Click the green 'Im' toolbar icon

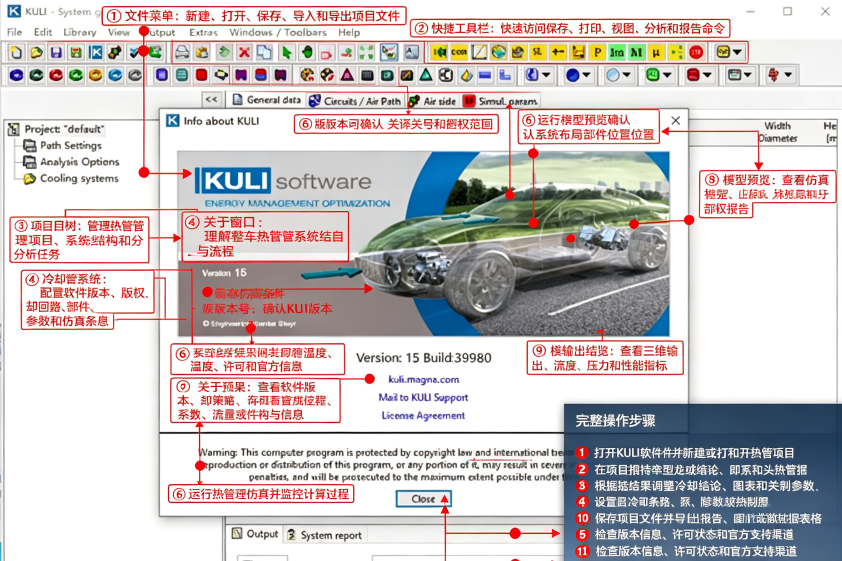click(x=616, y=52)
